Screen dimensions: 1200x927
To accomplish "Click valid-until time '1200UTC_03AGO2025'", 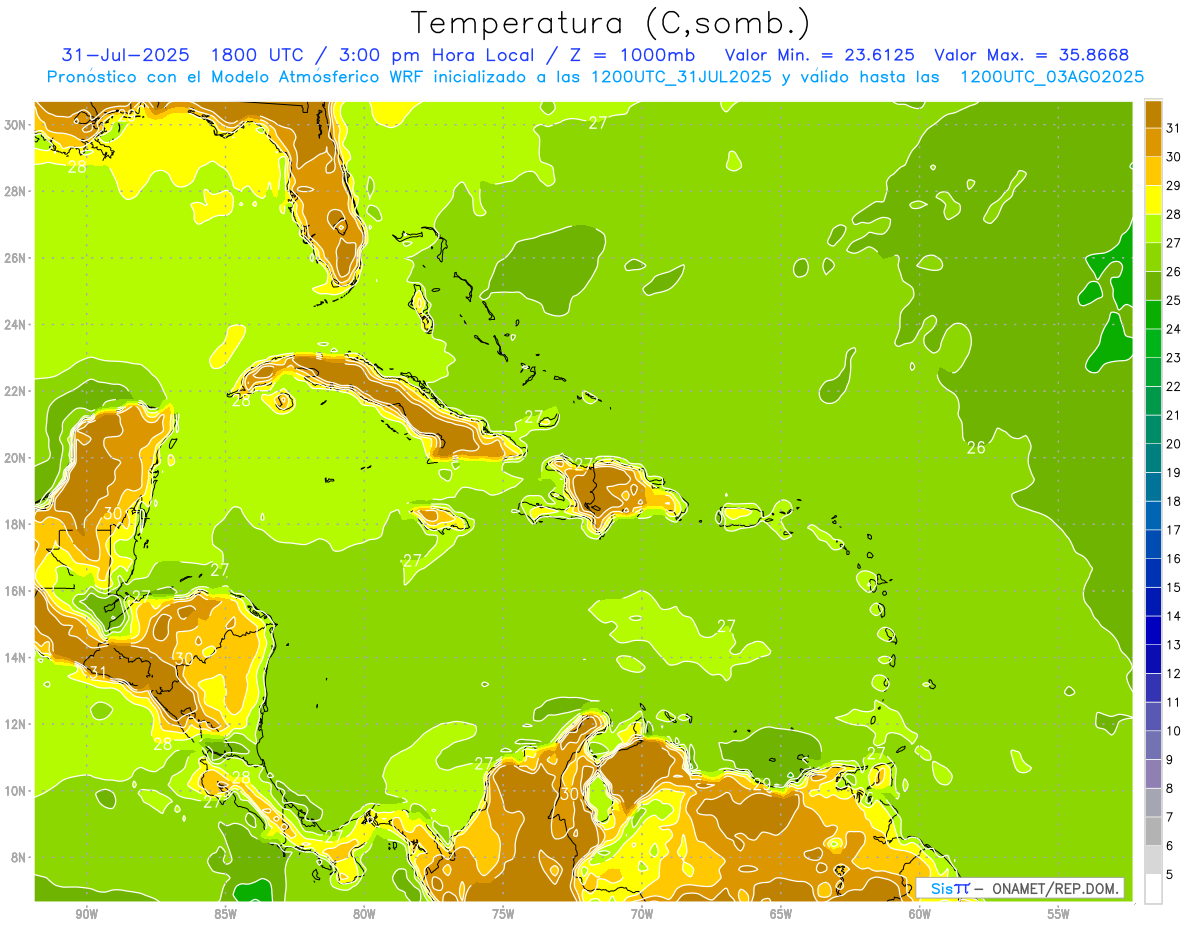I will [x=1052, y=76].
